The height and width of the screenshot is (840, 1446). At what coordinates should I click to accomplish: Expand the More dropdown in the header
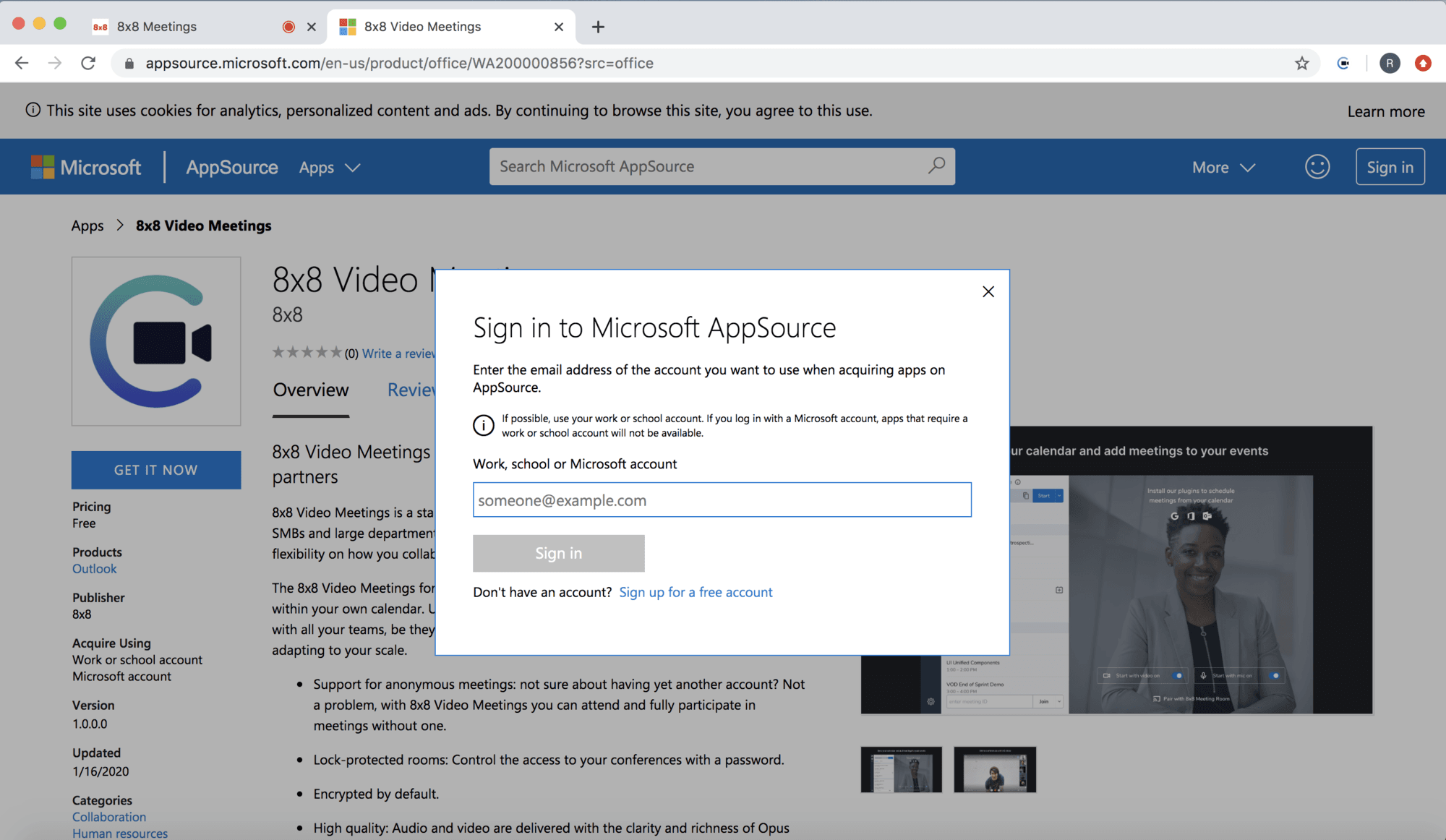(x=1223, y=167)
